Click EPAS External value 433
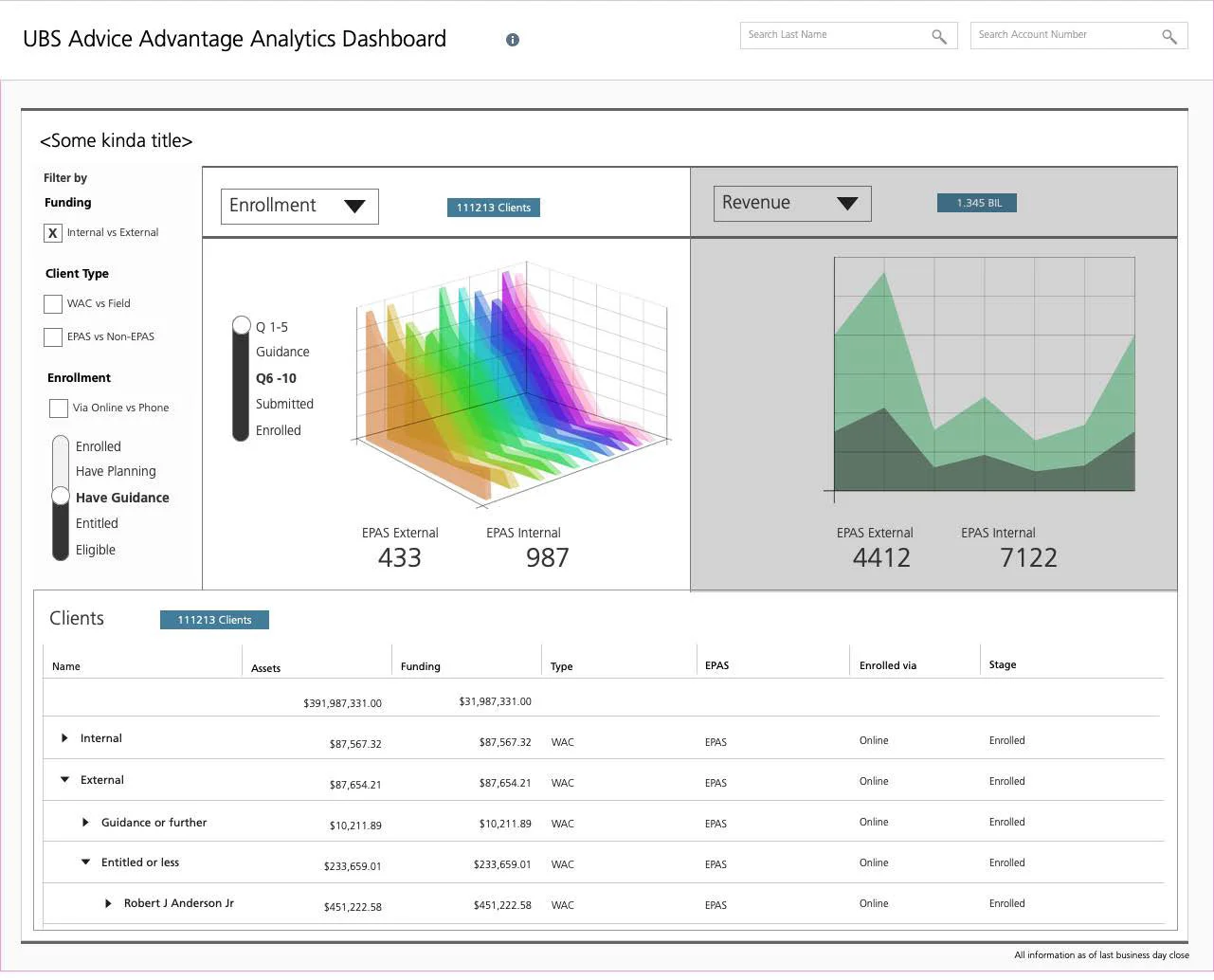The image size is (1214, 980). click(400, 557)
